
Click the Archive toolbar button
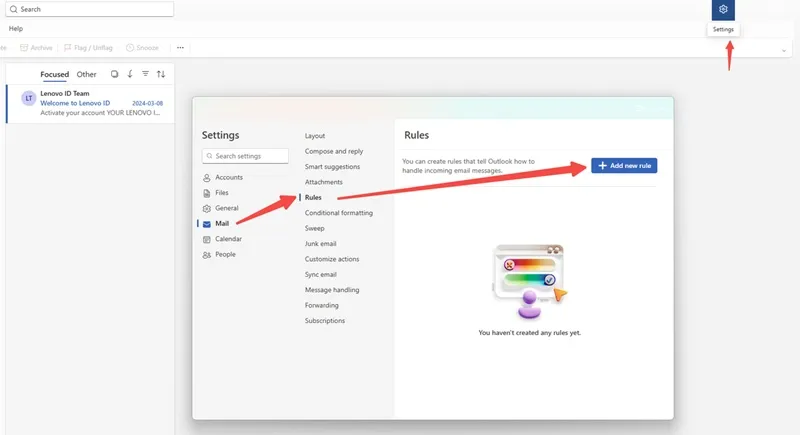pos(36,48)
